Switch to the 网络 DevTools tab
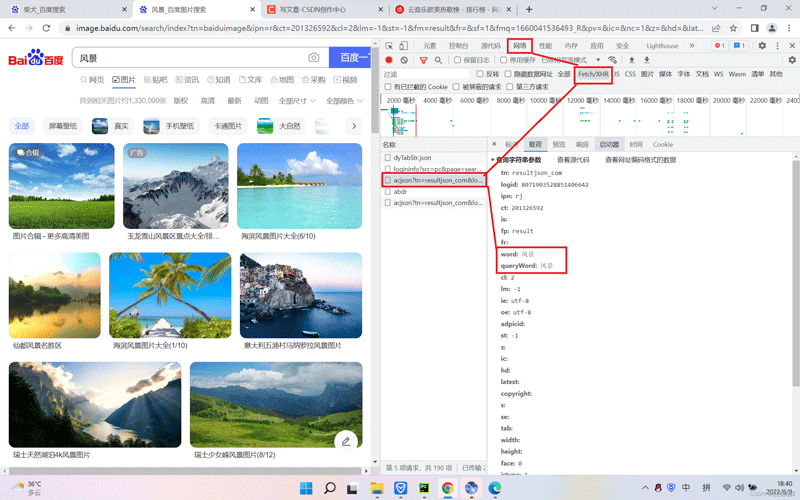The height and width of the screenshot is (500, 800). point(520,46)
